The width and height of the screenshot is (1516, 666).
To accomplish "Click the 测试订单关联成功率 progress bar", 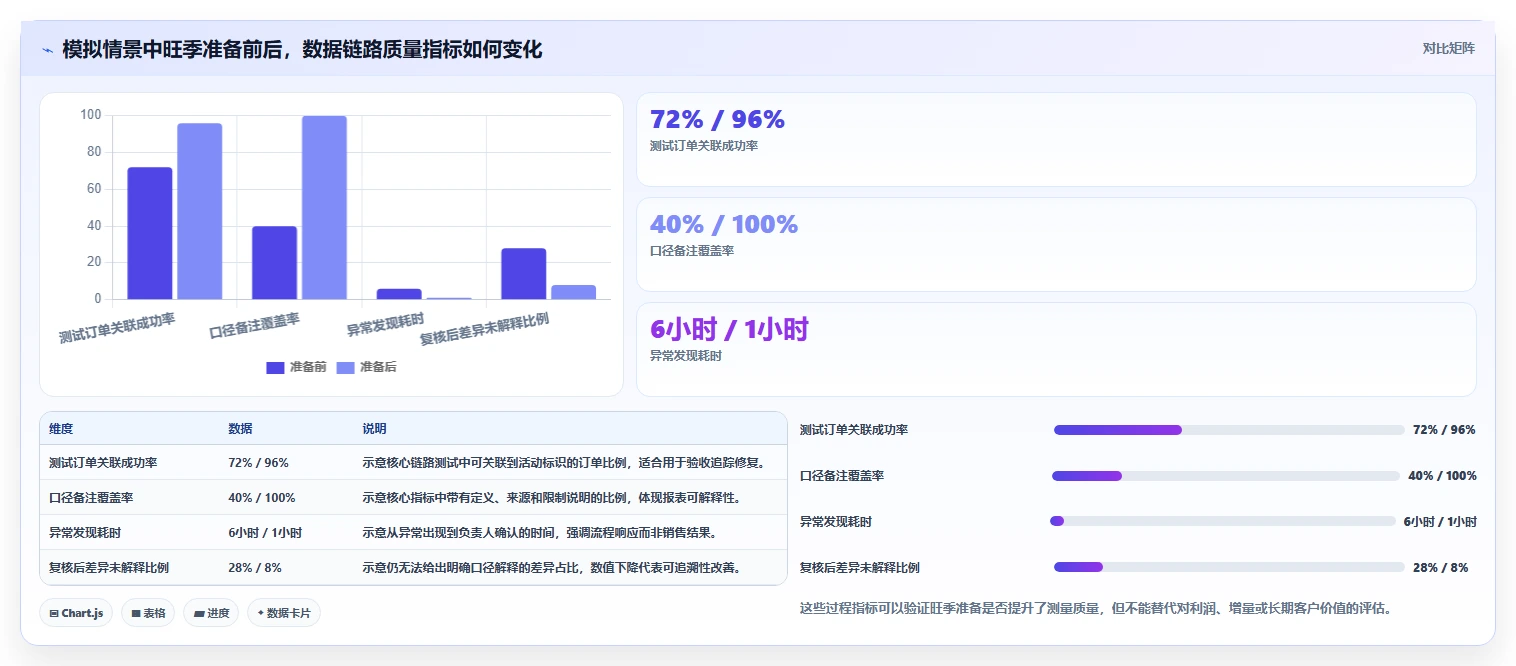I will 1229,430.
